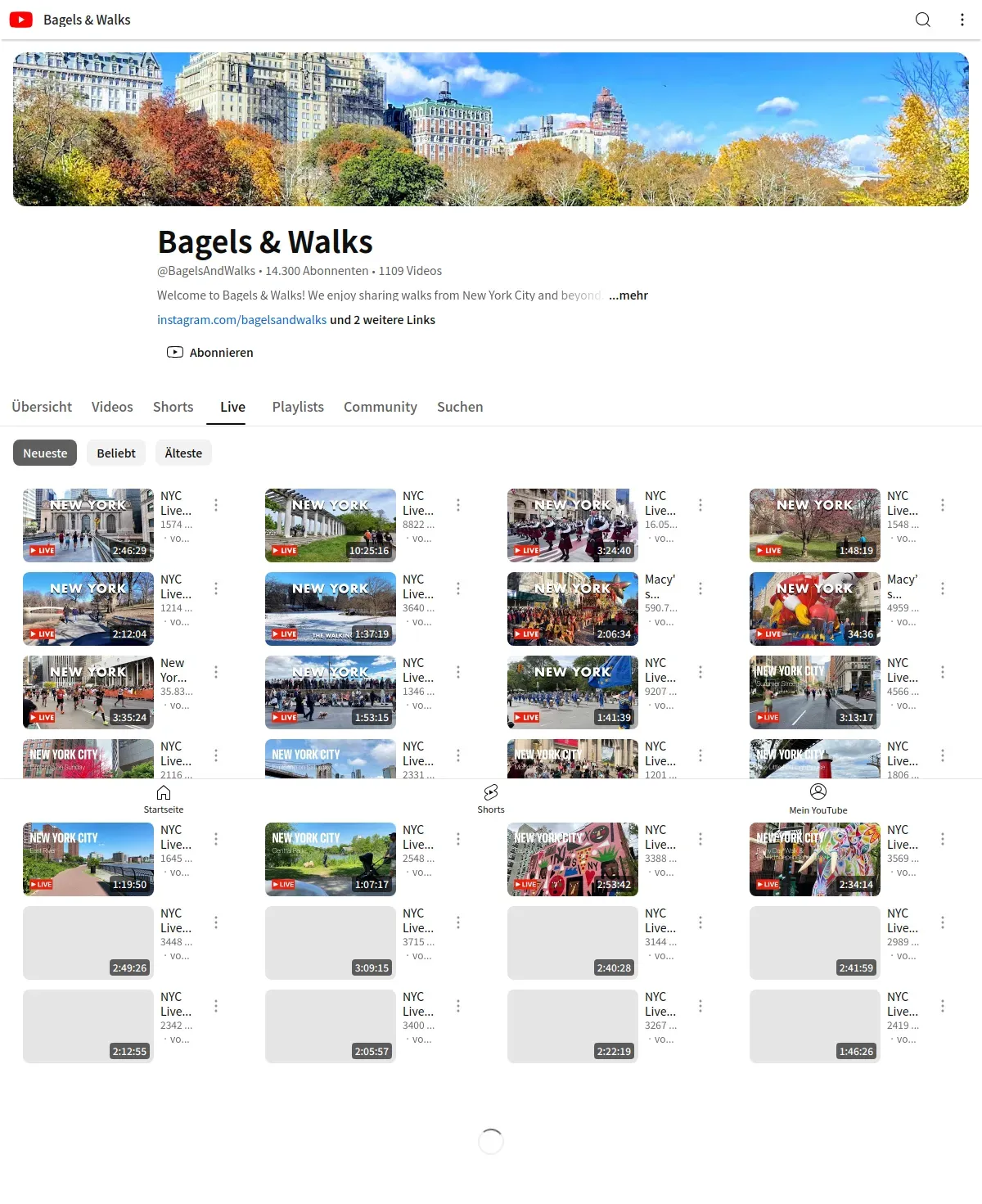This screenshot has height=1204, width=982.
Task: Switch to the Übersicht tab
Action: (42, 407)
